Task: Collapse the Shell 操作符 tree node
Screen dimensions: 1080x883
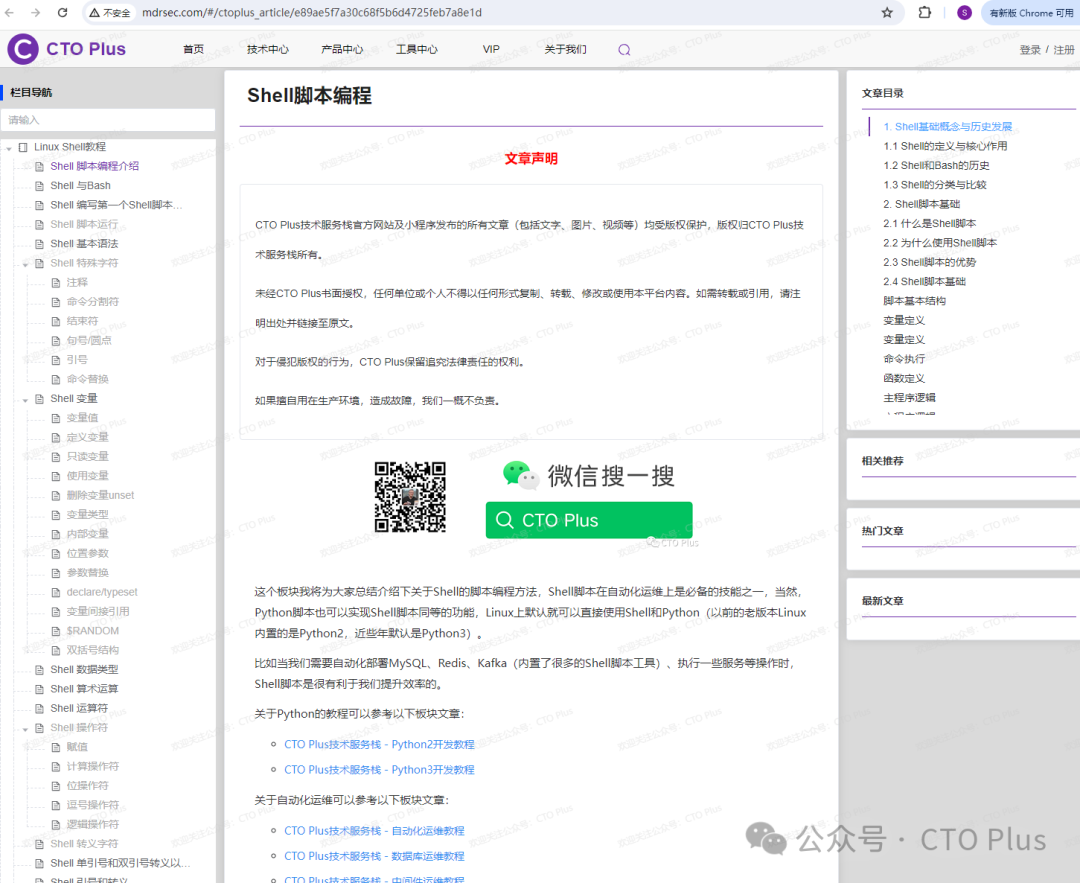Action: [25, 729]
